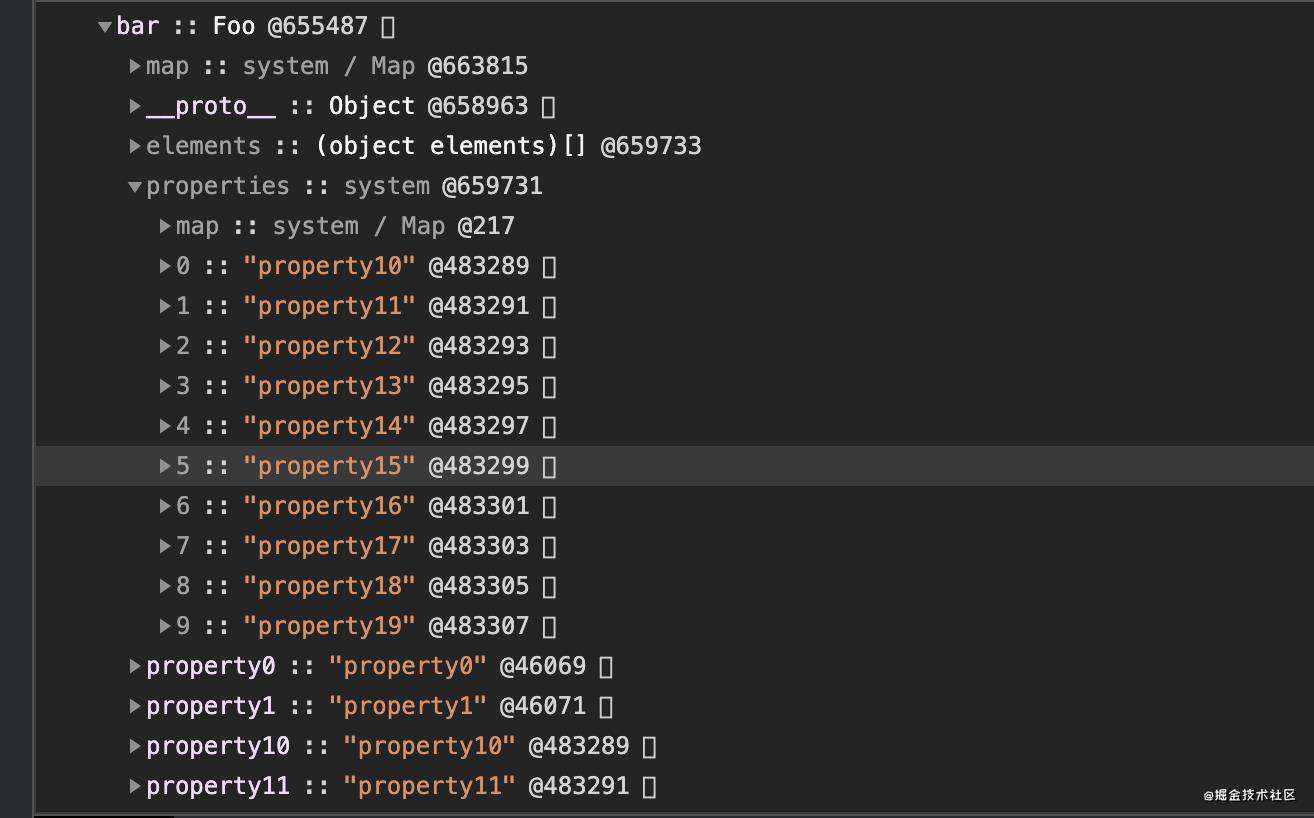Select the "property14" value in row 4

click(x=329, y=426)
